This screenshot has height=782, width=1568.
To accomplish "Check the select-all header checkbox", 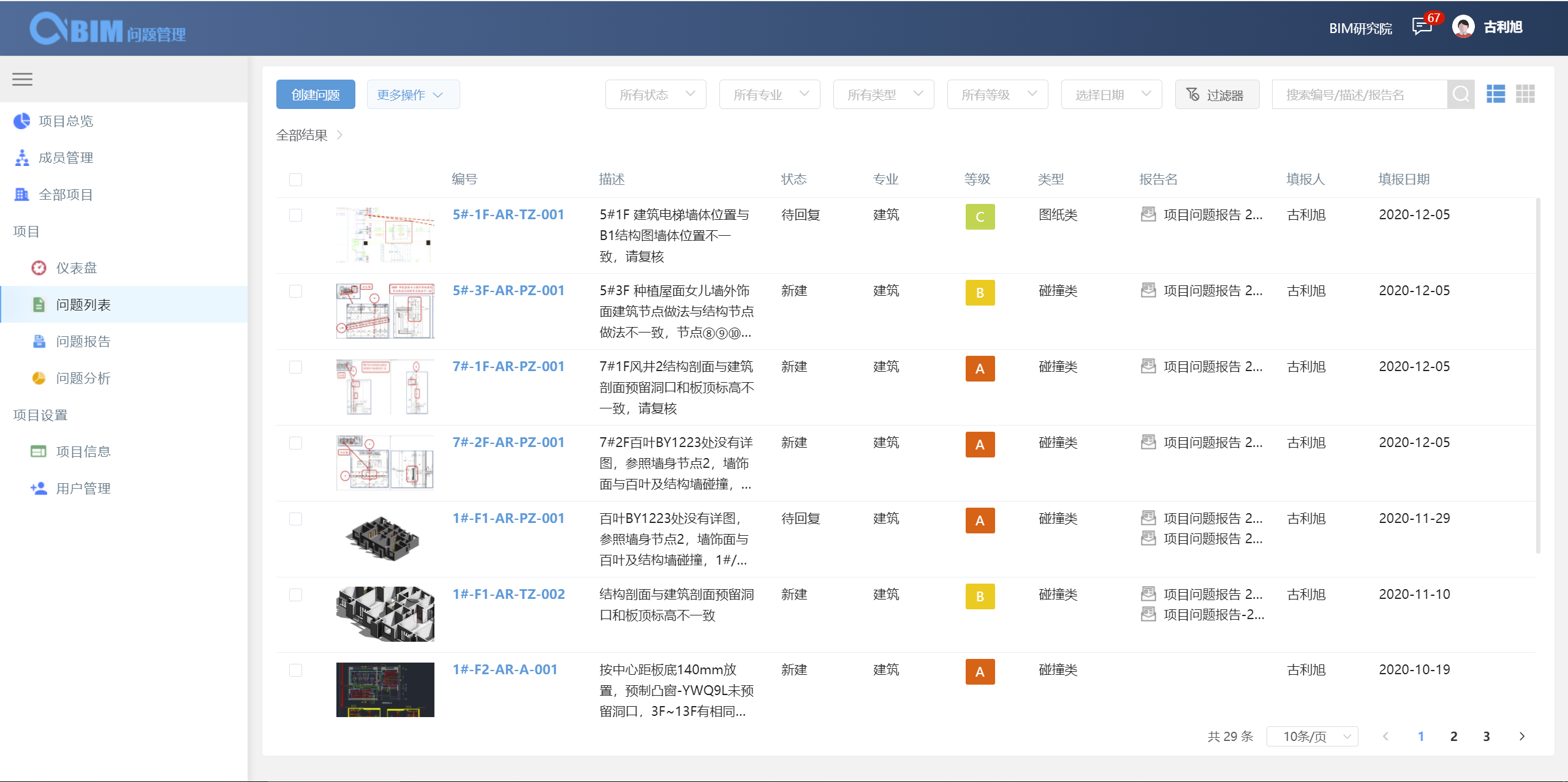I will (295, 179).
